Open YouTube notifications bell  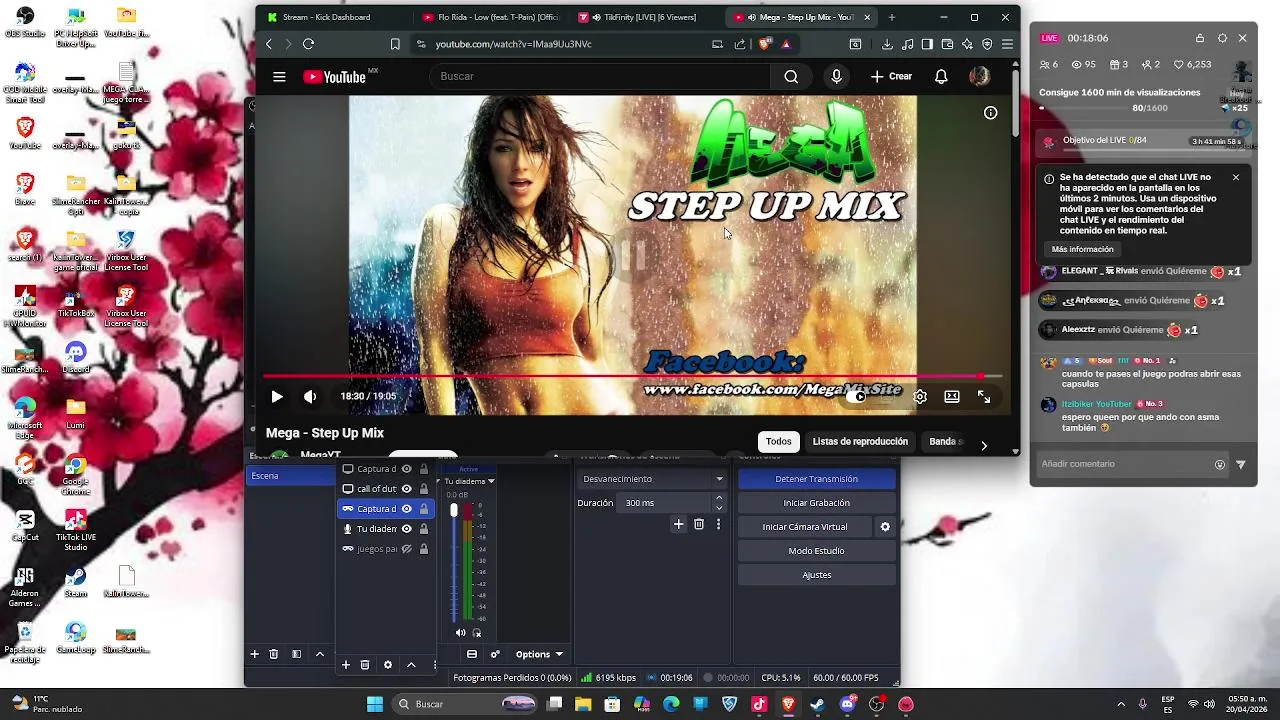[x=941, y=77]
